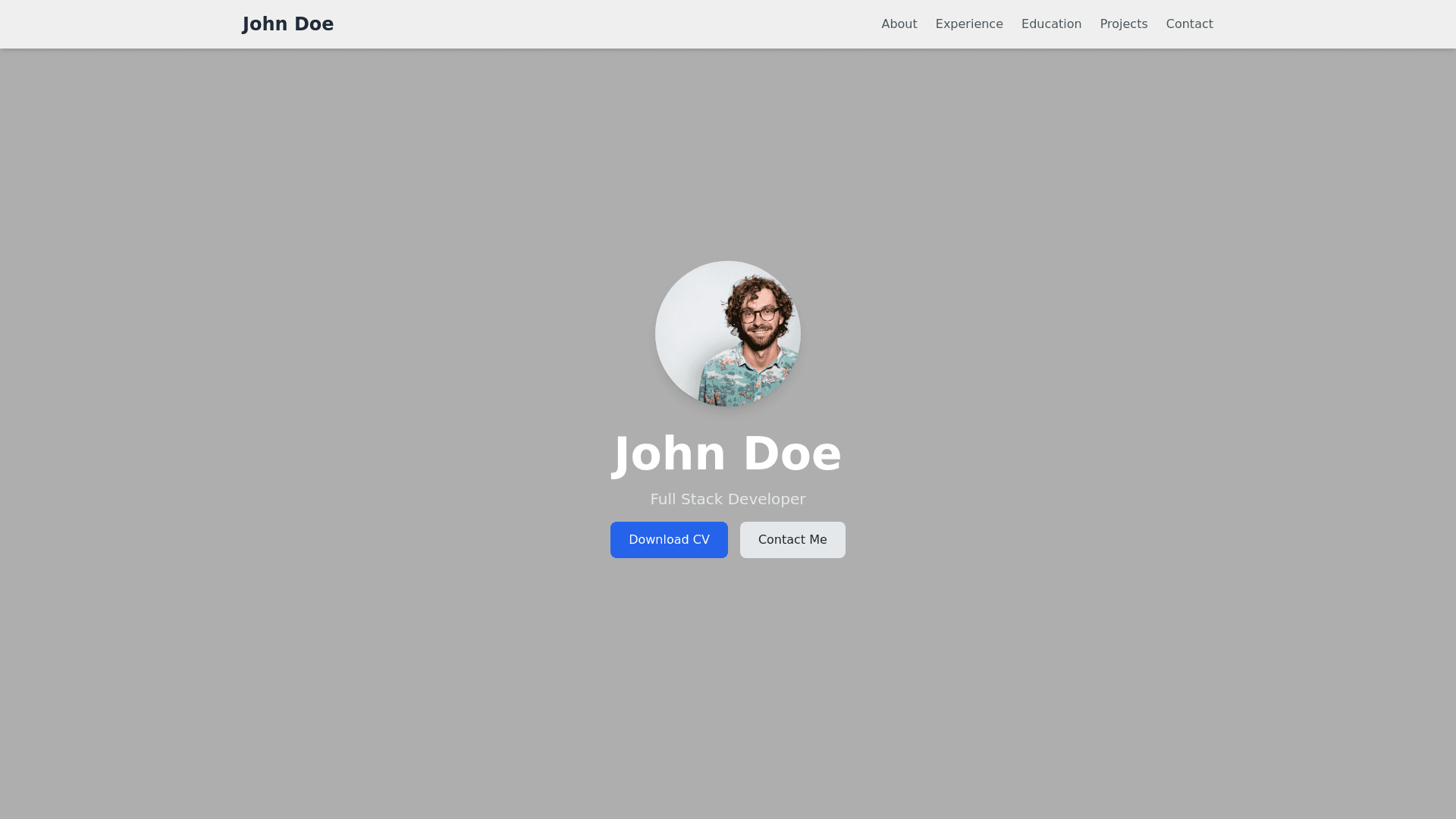1456x819 pixels.
Task: Select Contact in the top navigation
Action: [x=1188, y=24]
